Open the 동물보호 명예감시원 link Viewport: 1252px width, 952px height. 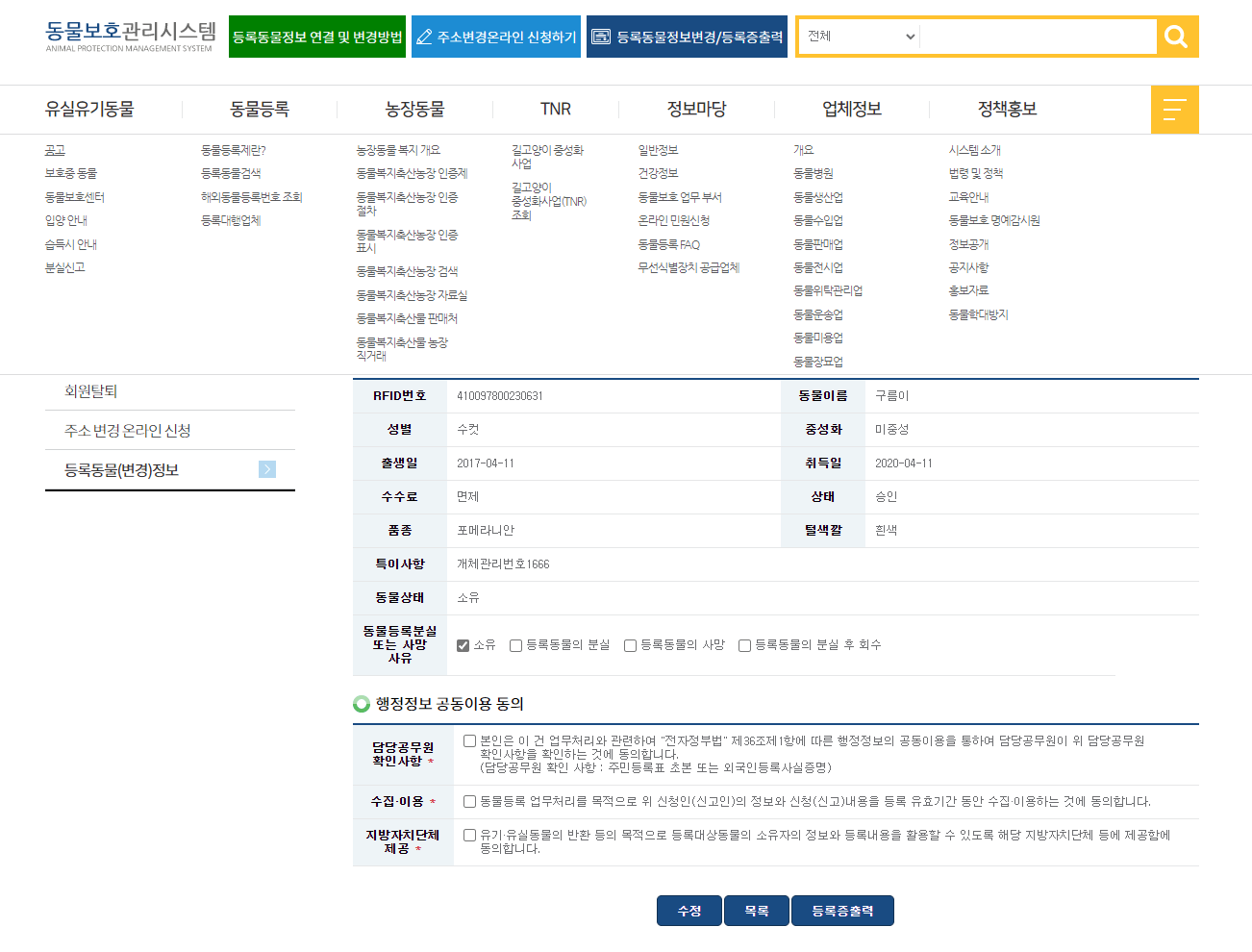click(994, 220)
